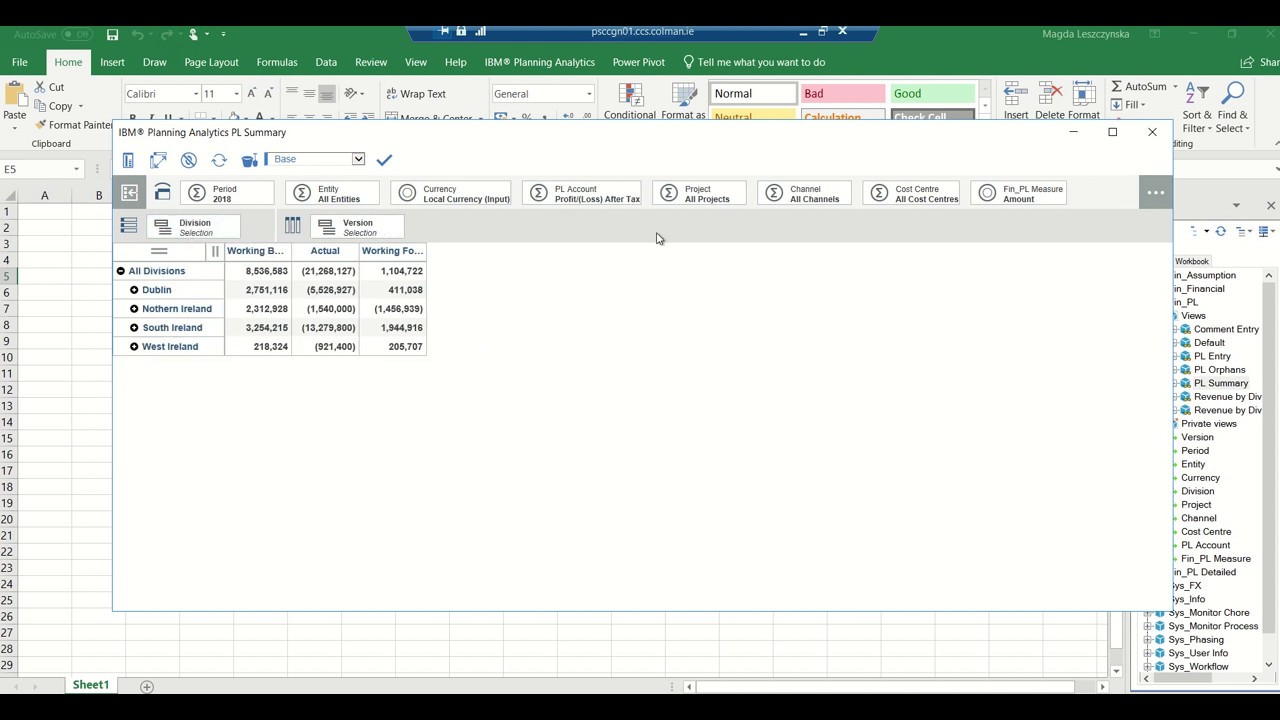Viewport: 1280px width, 720px height.
Task: Open the PL Account dimension selector
Action: click(582, 193)
